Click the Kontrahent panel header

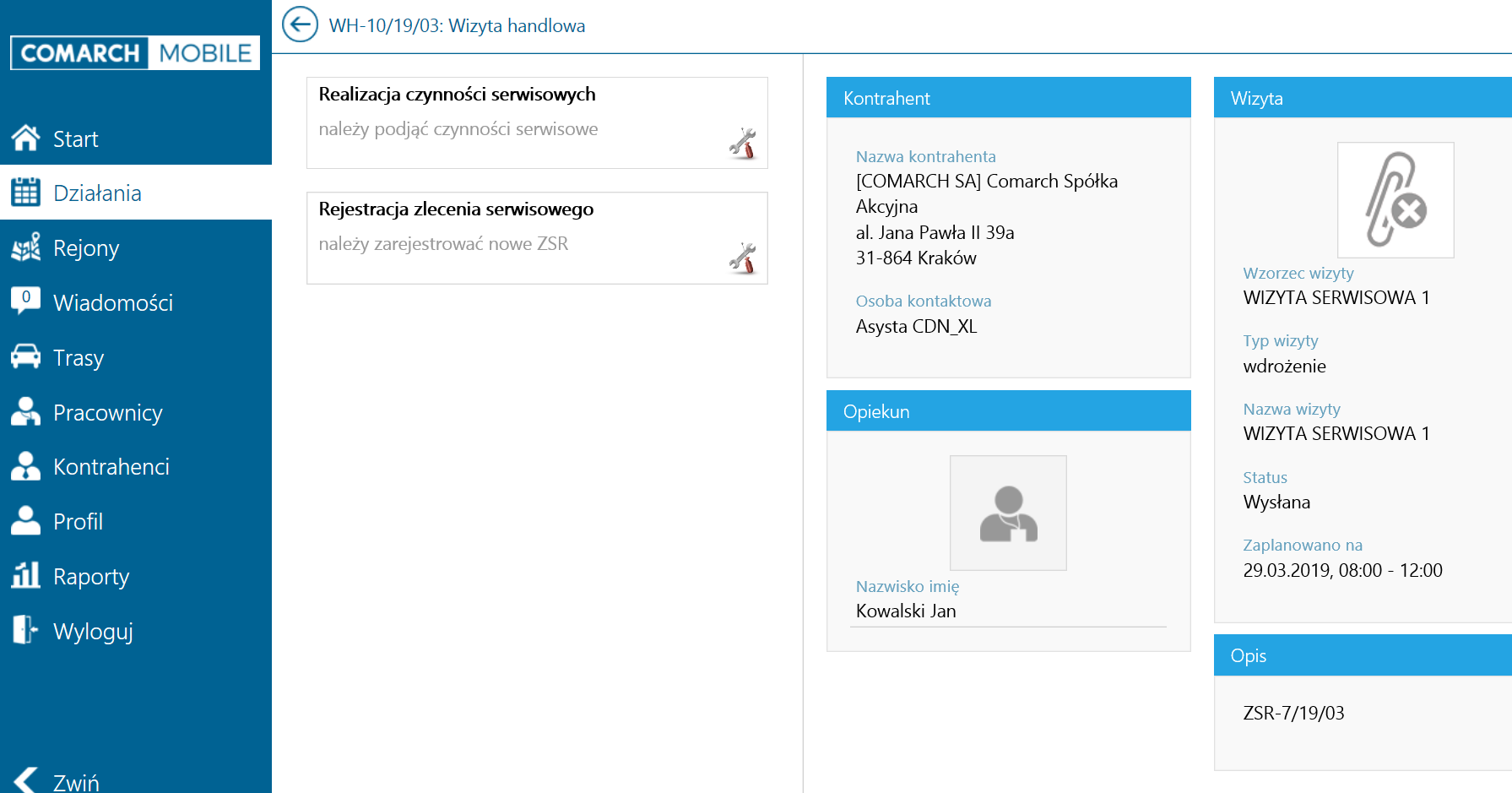[1008, 97]
